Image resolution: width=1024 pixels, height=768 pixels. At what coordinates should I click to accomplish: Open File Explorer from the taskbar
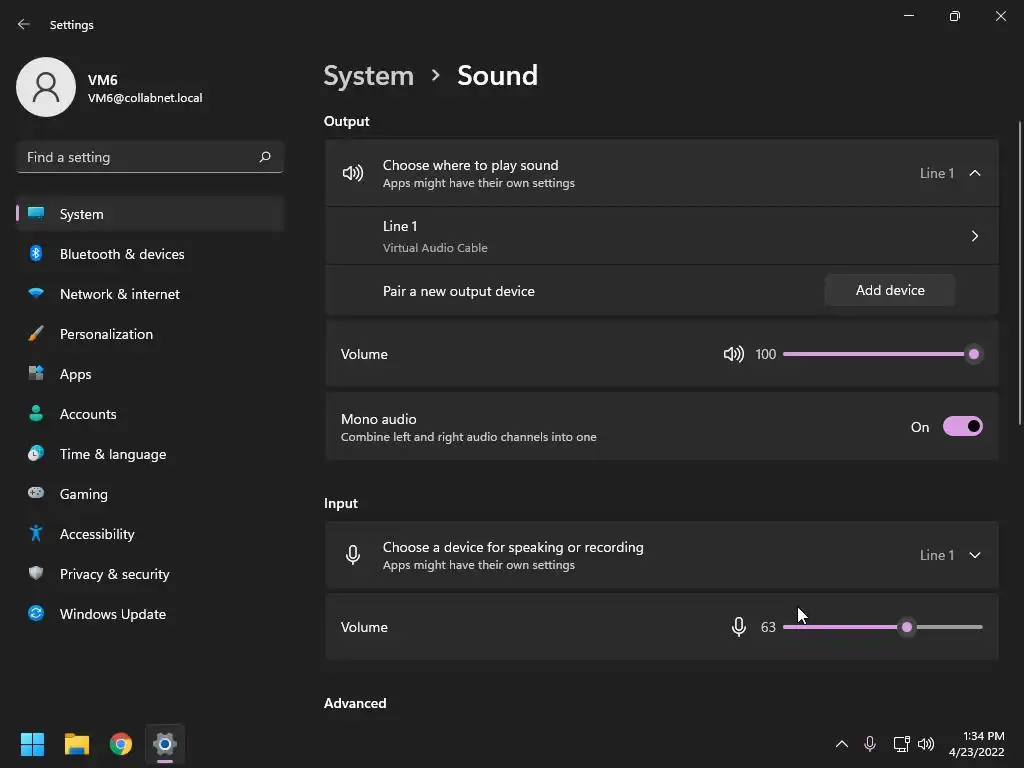click(77, 744)
